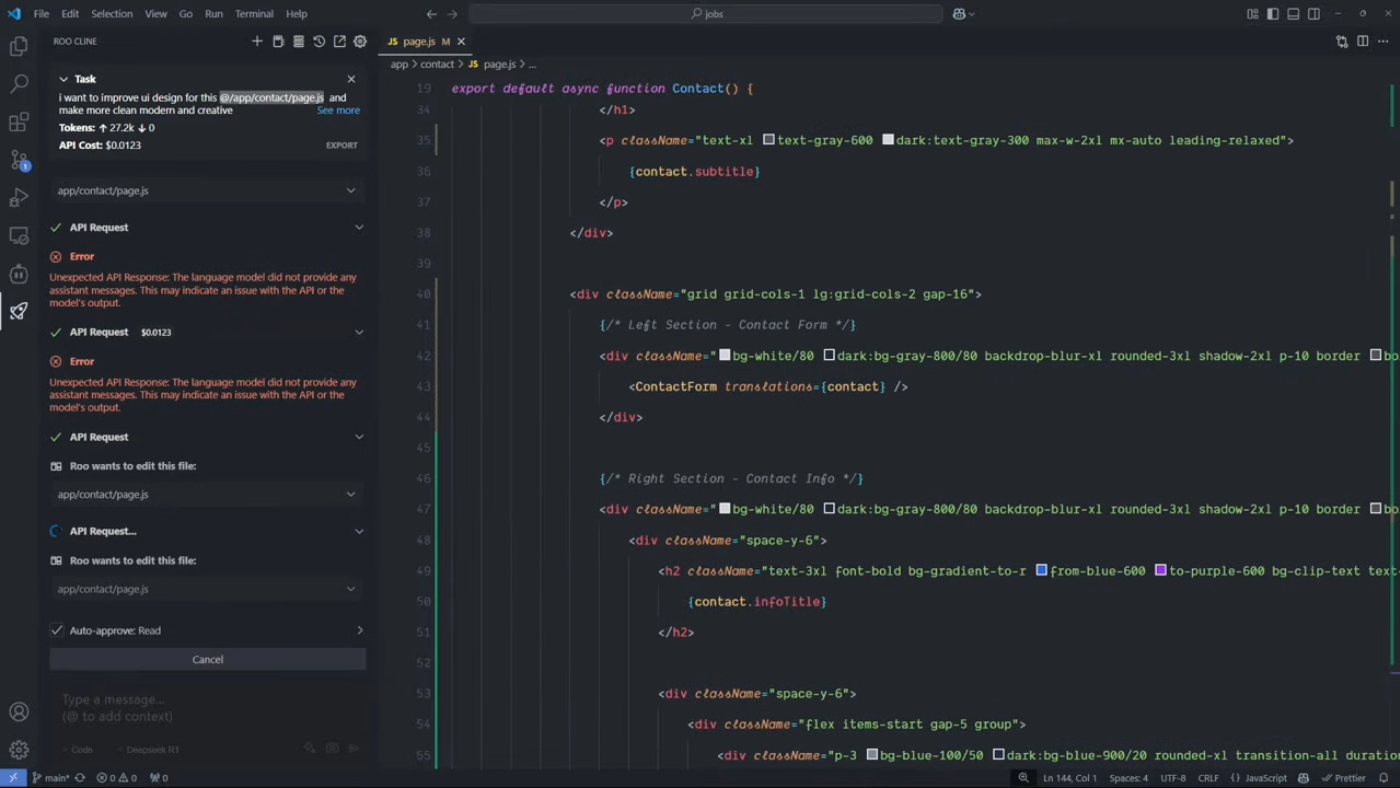Expand the in-progress API Request entry
This screenshot has height=788, width=1400.
tap(359, 531)
